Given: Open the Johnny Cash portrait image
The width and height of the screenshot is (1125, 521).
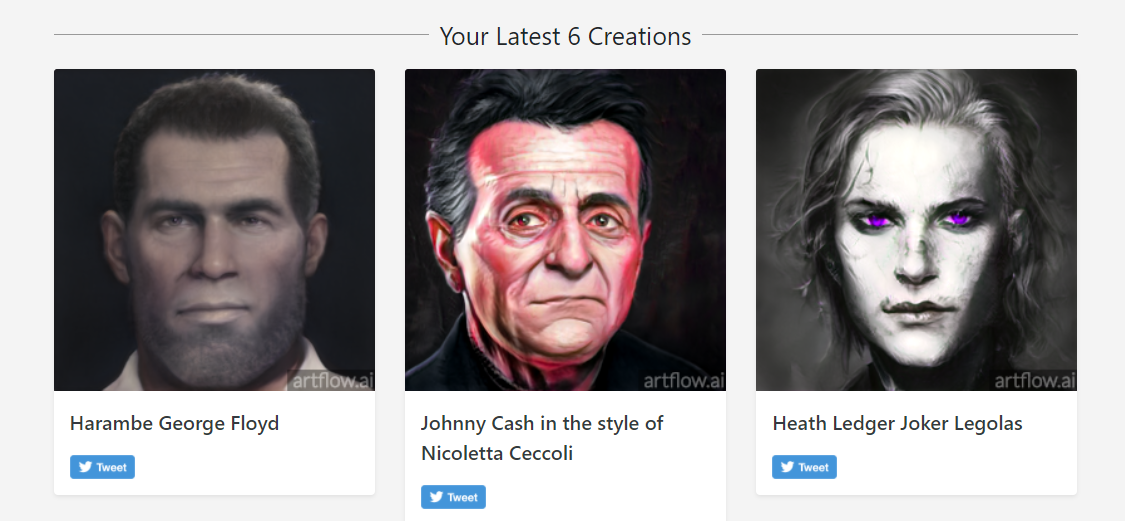Looking at the screenshot, I should 565,230.
